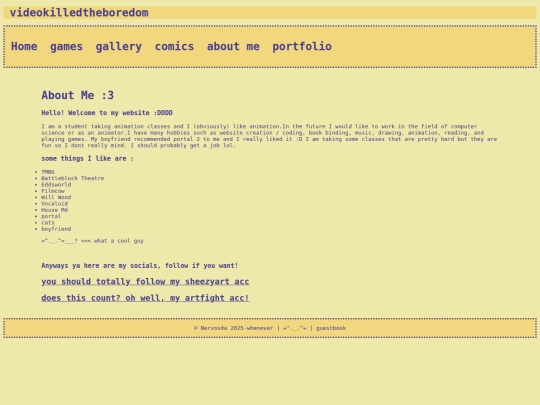Open the artfight account link
This screenshot has width=540, height=405.
click(145, 298)
